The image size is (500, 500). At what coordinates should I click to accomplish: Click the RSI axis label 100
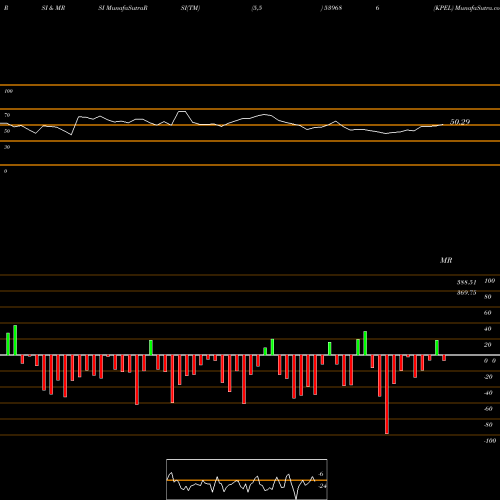[x=8, y=91]
